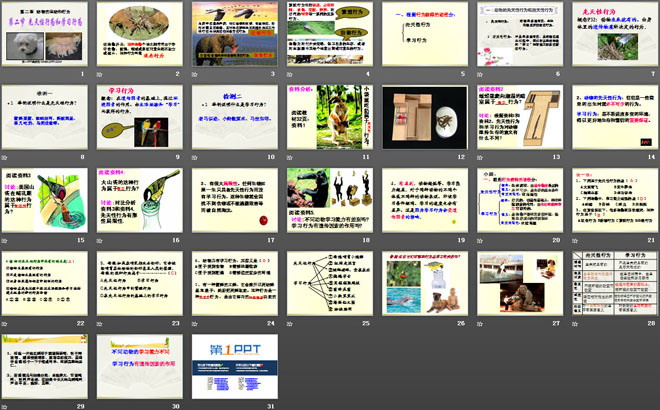Image resolution: width=660 pixels, height=410 pixels.
Task: Select slide 15 thumbnail with bird at milk bottle
Action: click(45, 200)
